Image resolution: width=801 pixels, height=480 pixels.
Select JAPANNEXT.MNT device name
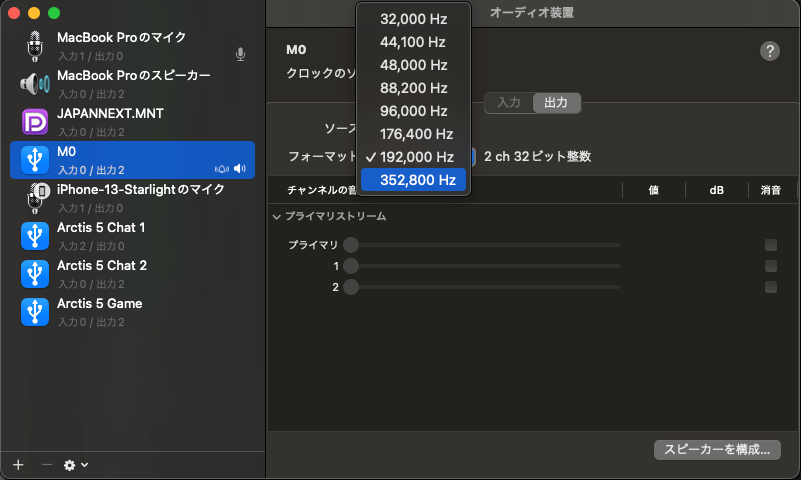tap(110, 113)
